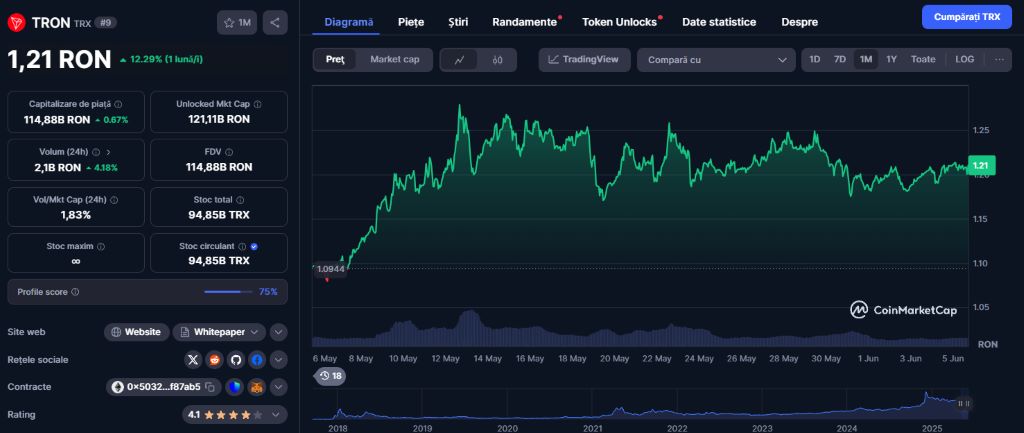Copy the 0x5032...f87ab5 contract address

(x=211, y=387)
